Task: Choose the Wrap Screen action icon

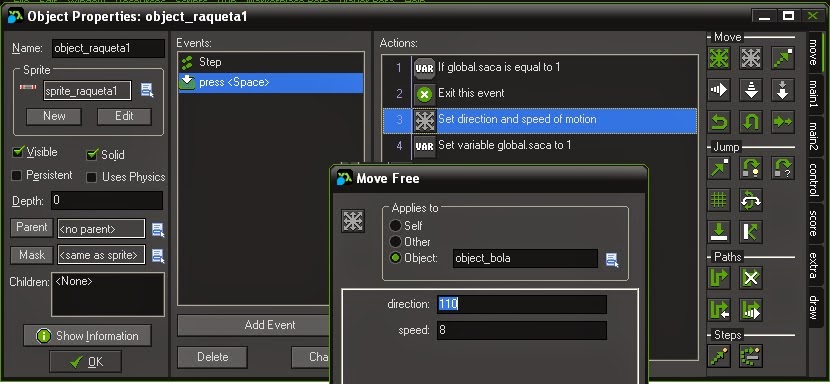Action: 751,200
